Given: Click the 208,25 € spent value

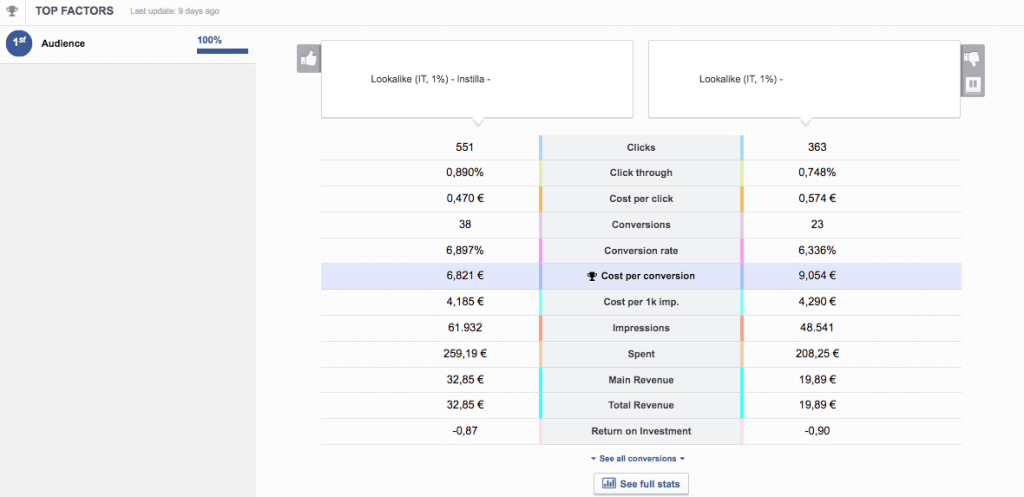Looking at the screenshot, I should point(817,354).
